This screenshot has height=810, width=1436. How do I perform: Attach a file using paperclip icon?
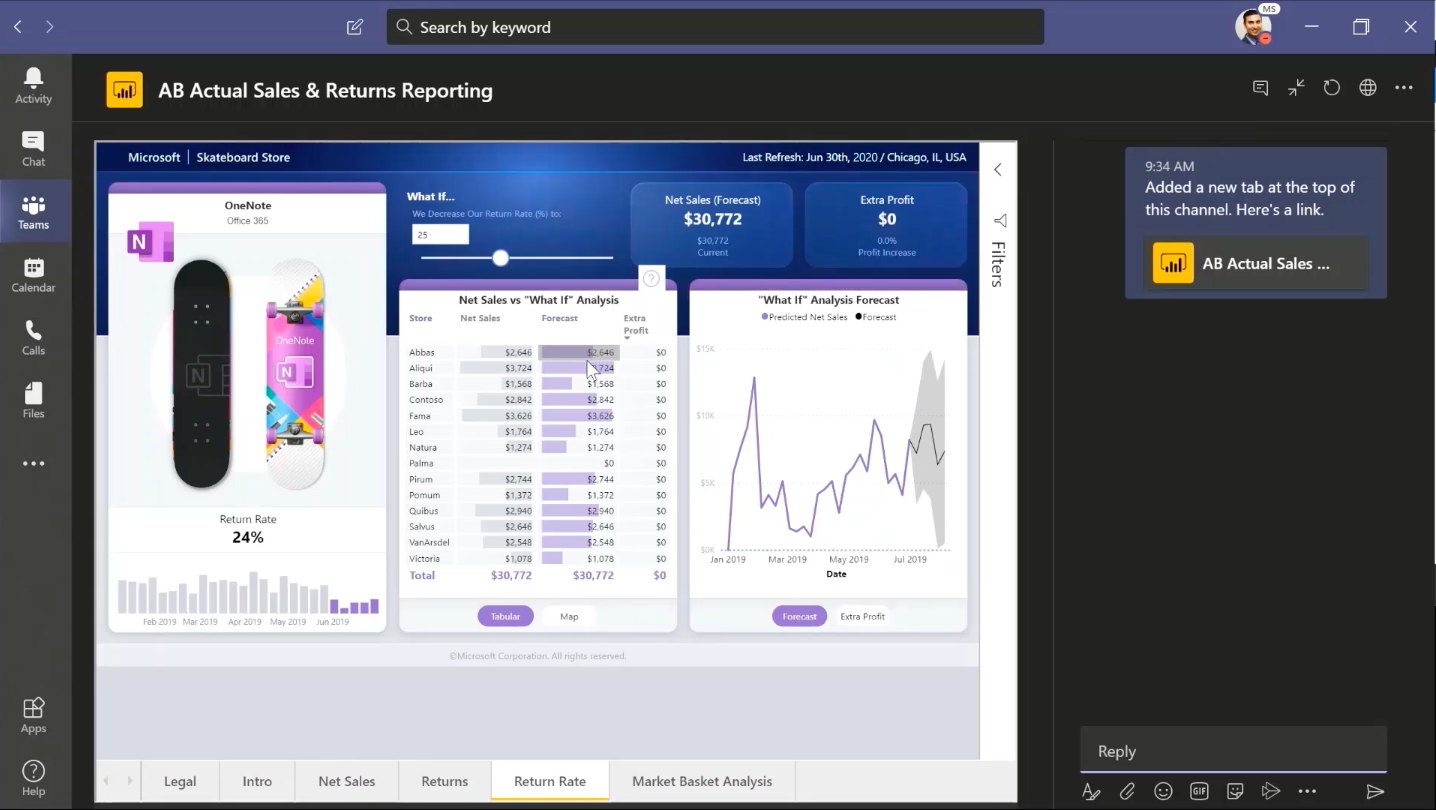tap(1127, 791)
